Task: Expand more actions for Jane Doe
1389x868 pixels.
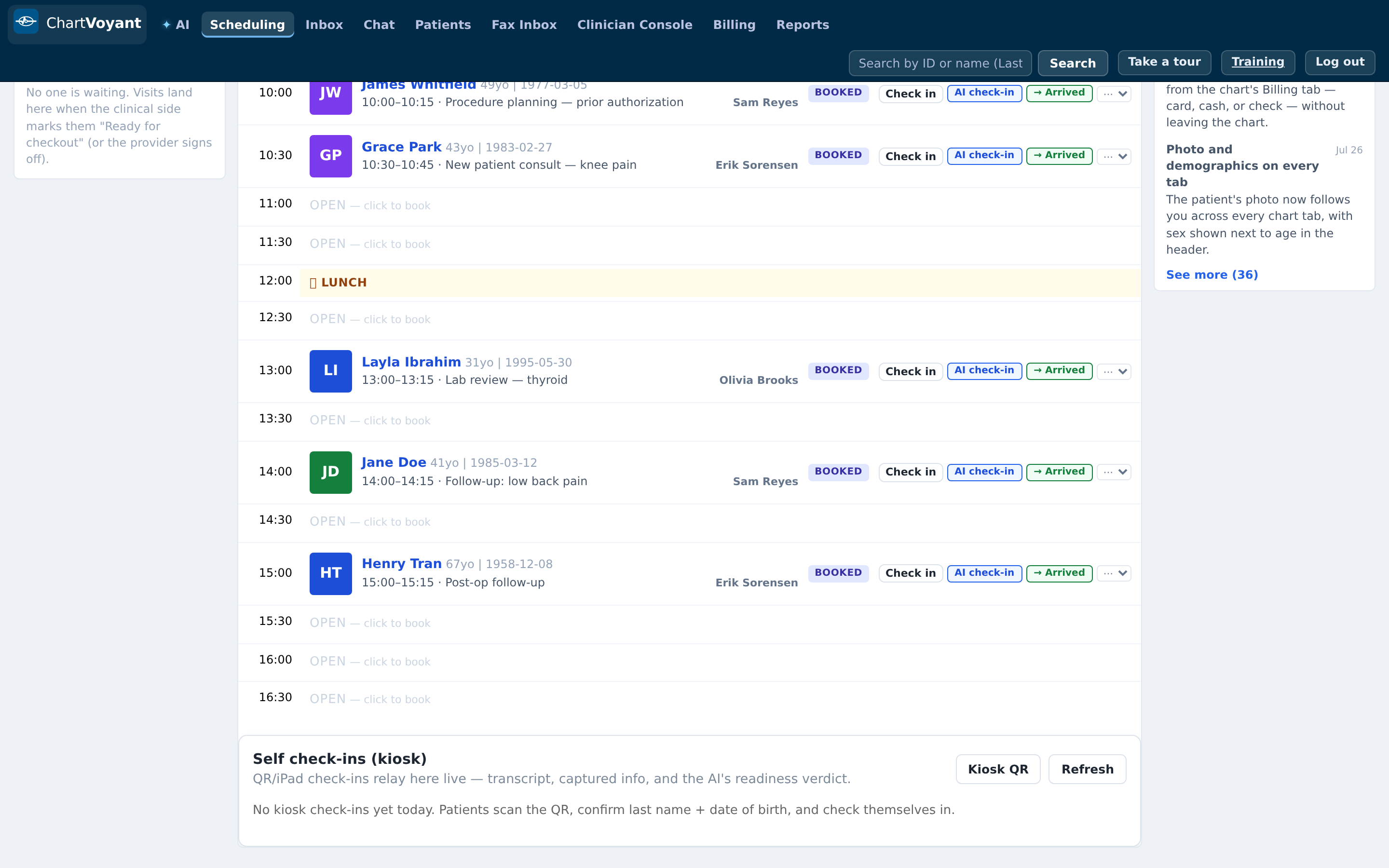Action: click(x=1114, y=472)
